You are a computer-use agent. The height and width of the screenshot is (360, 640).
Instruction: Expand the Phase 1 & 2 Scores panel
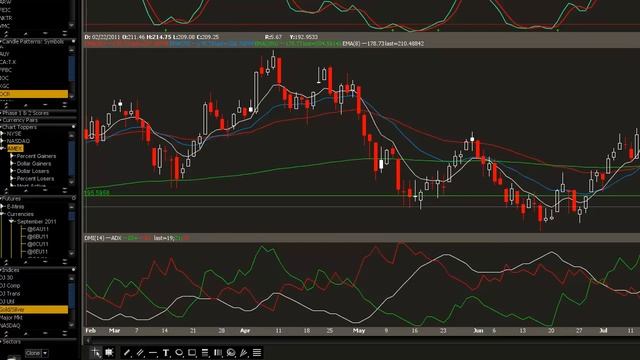1,113
